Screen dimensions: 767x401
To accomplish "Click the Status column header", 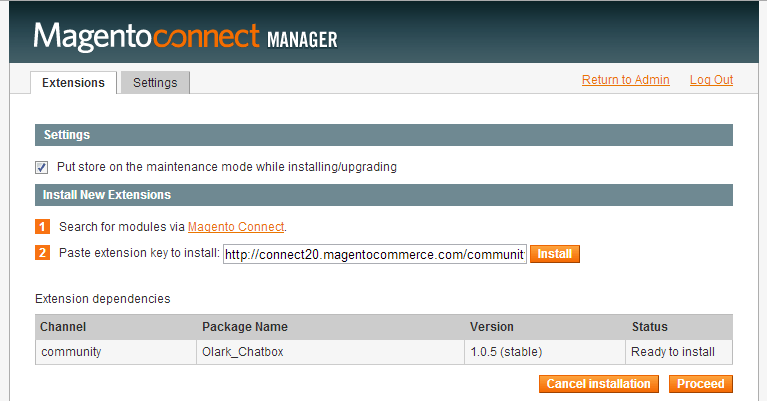I will 649,327.
